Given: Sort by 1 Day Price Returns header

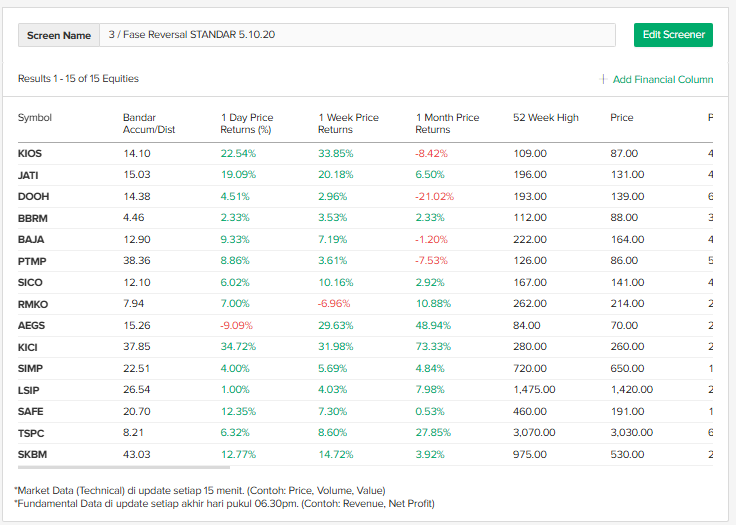Looking at the screenshot, I should (x=246, y=123).
